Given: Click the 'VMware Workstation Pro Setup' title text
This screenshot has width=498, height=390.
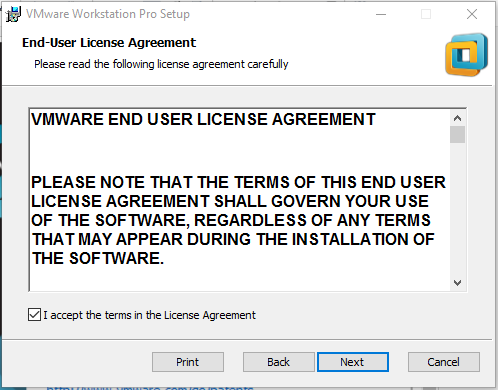Looking at the screenshot, I should coord(108,14).
